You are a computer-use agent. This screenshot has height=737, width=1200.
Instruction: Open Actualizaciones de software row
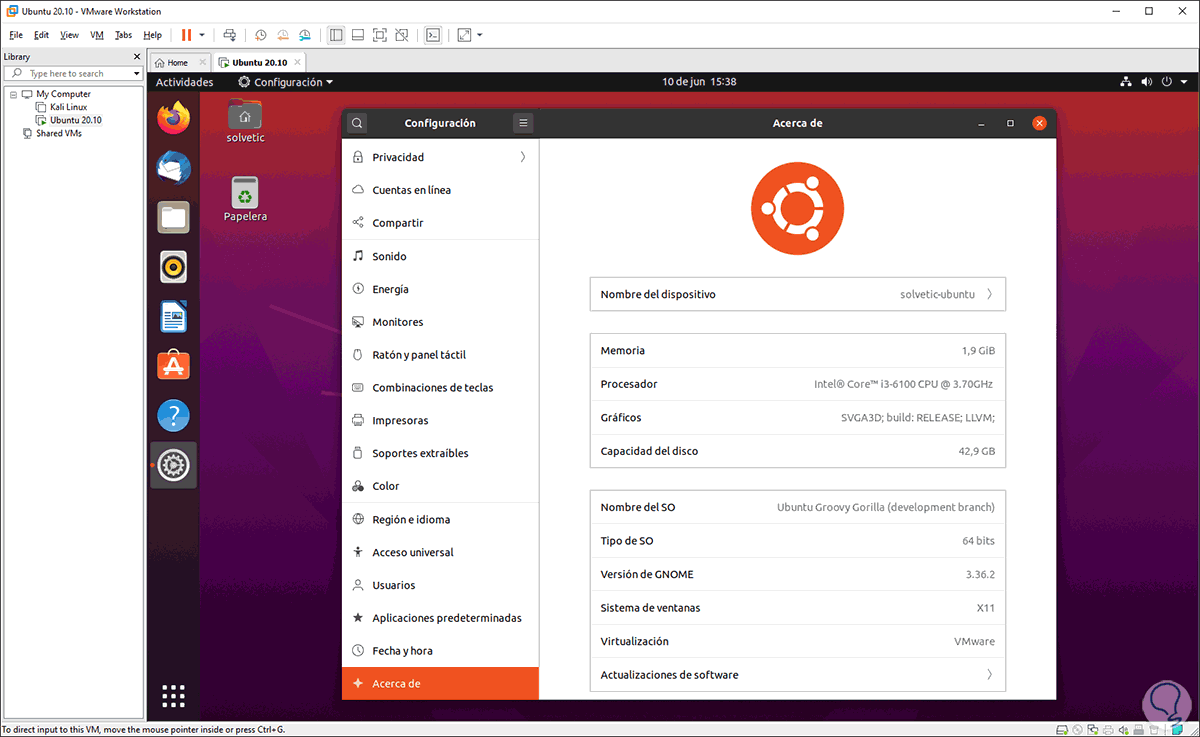(x=797, y=675)
